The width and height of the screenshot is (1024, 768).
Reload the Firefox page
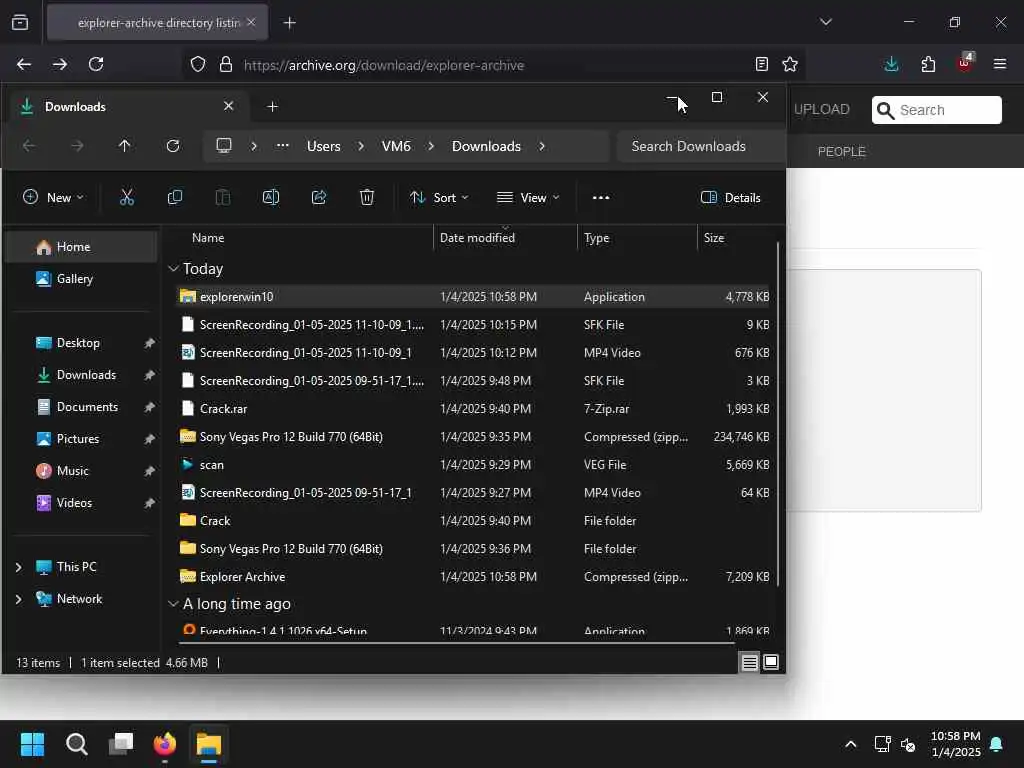coord(96,64)
